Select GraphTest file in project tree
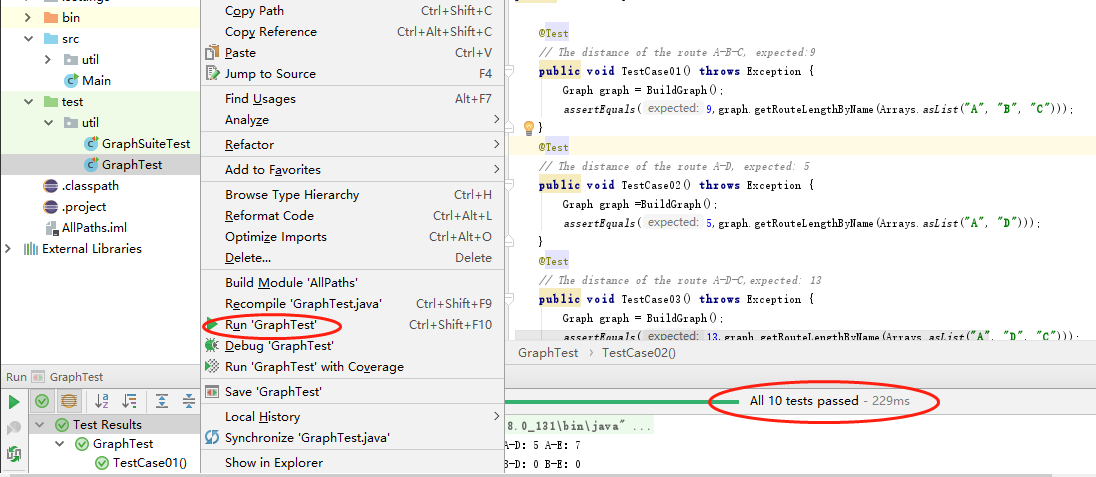1096x477 pixels. (x=132, y=164)
